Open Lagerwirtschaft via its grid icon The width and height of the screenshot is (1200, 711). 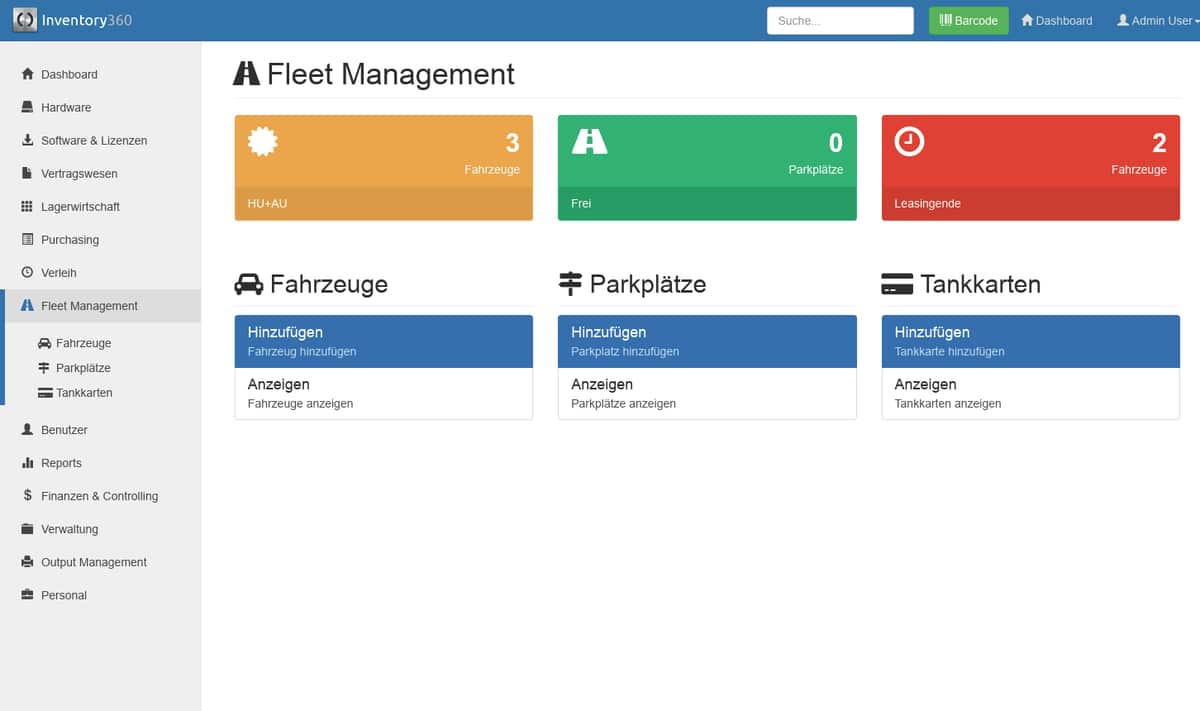pos(26,206)
